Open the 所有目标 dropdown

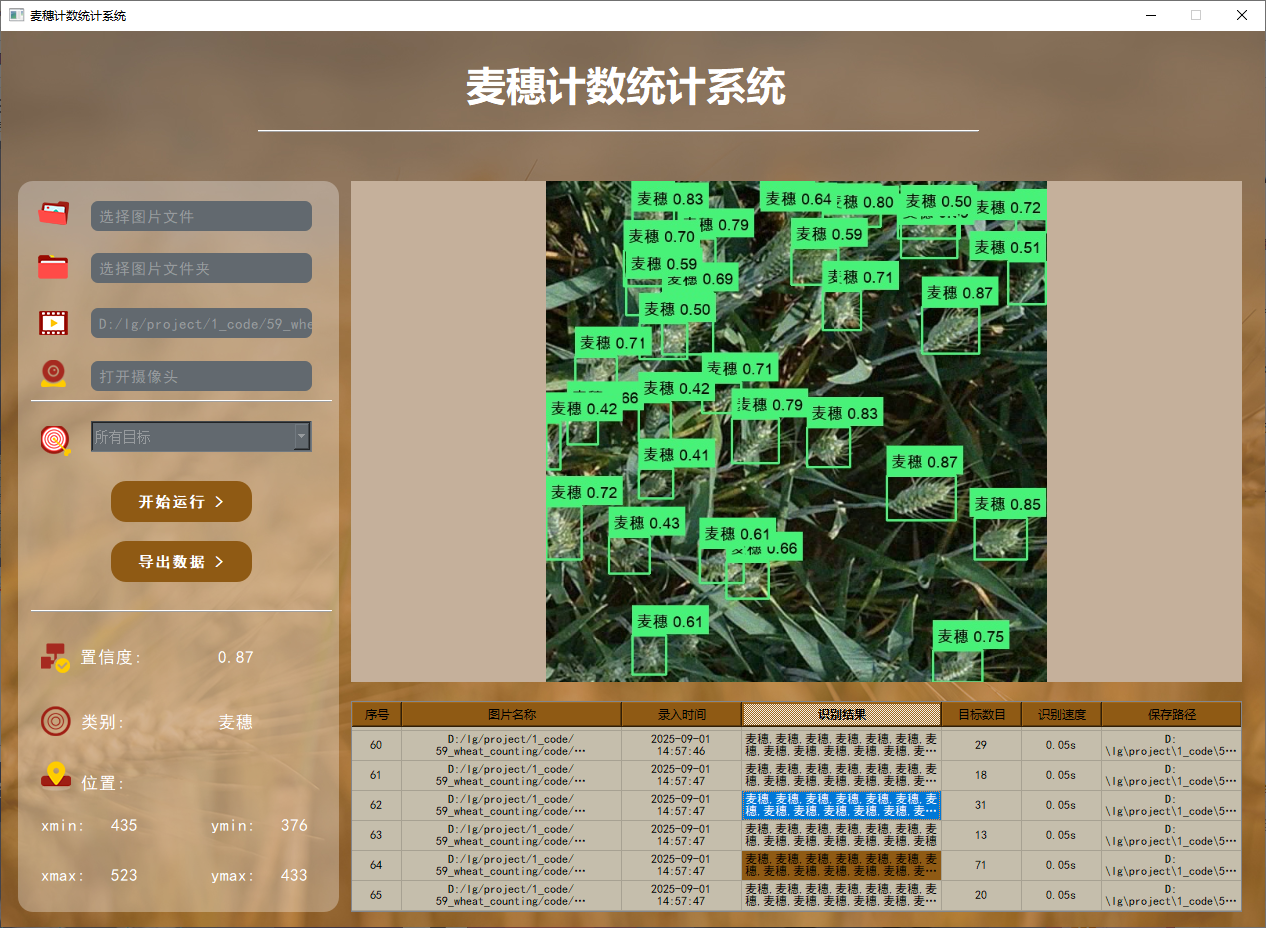201,436
